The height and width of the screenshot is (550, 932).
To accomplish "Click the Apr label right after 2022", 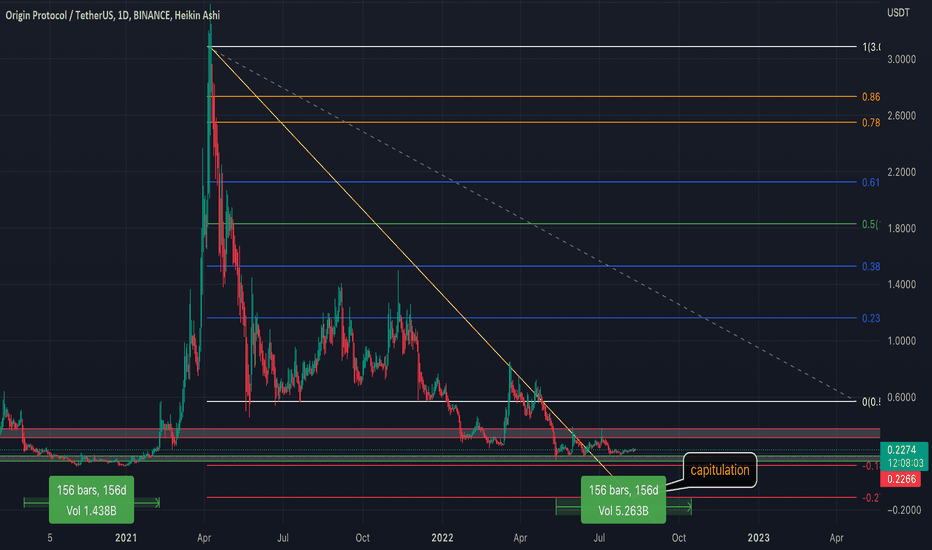I will pyautogui.click(x=520, y=538).
